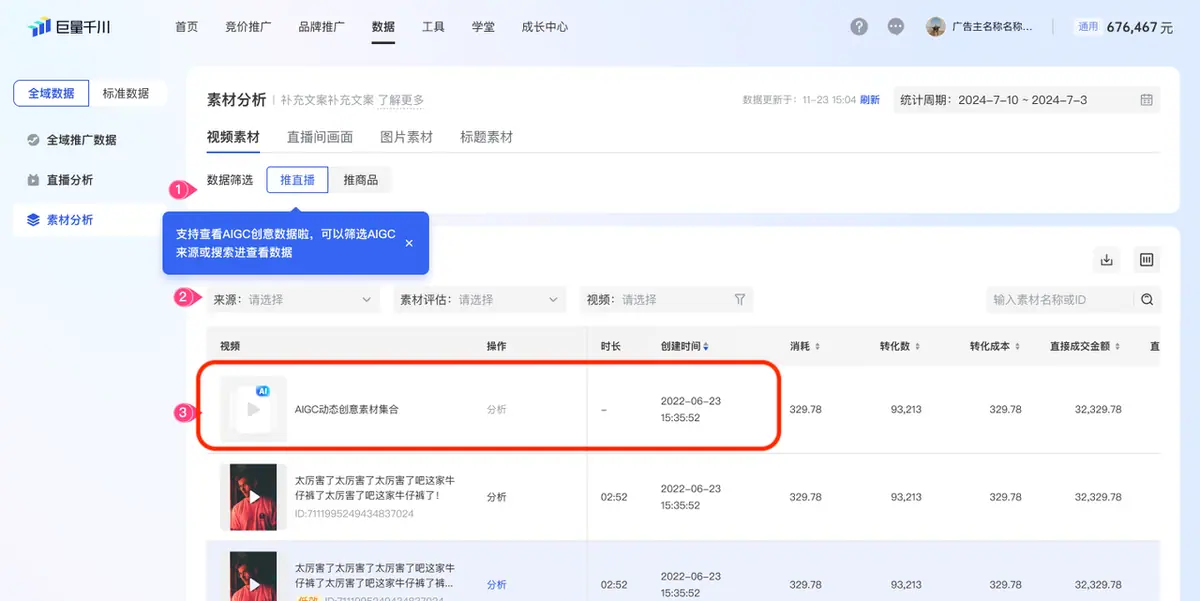Open the help question mark icon

[x=859, y=27]
